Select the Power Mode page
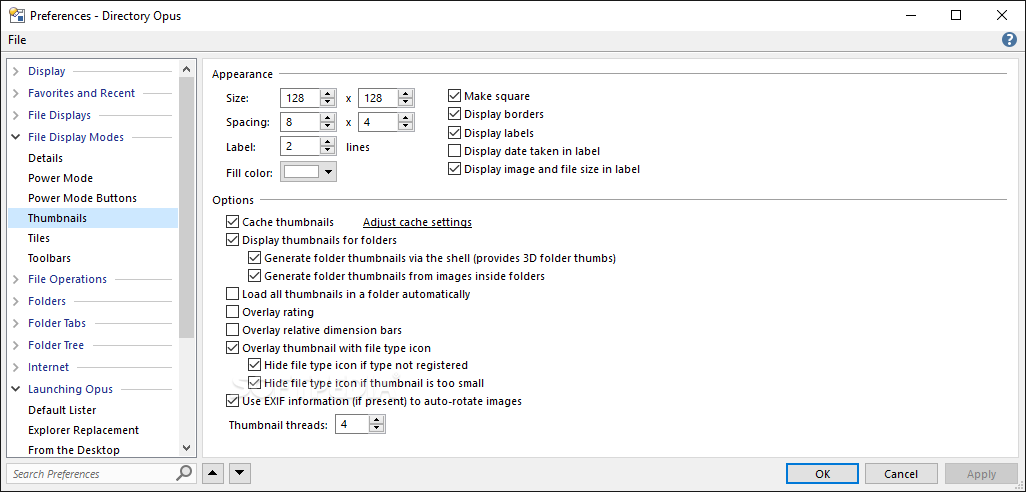Screen dimensions: 1026x492 point(60,178)
